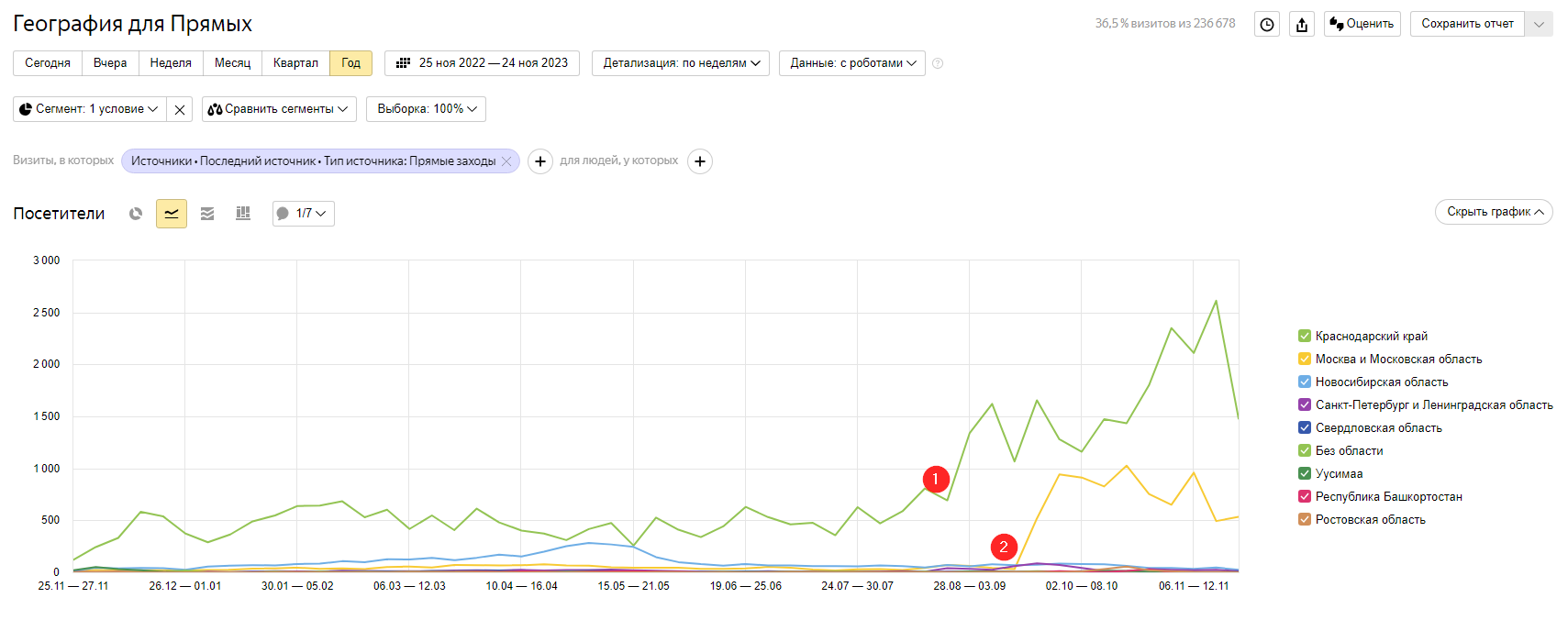Select the bar chart view icon
Image resolution: width=1568 pixels, height=620 pixels.
click(x=243, y=214)
